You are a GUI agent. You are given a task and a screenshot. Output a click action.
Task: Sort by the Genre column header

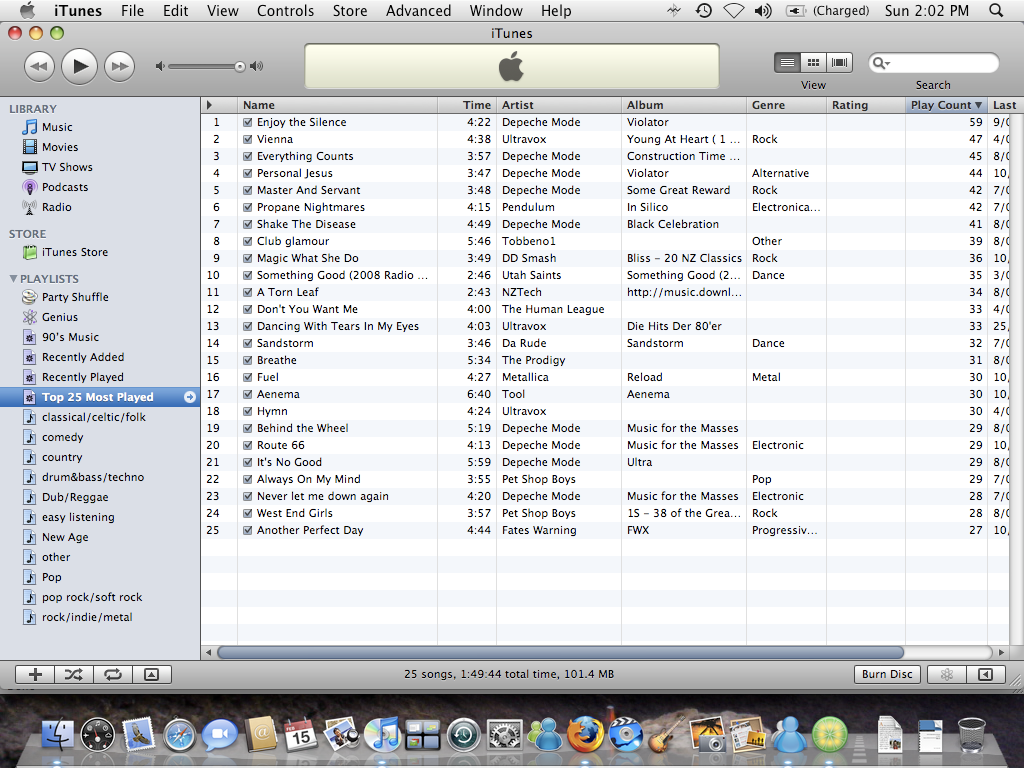click(x=786, y=105)
